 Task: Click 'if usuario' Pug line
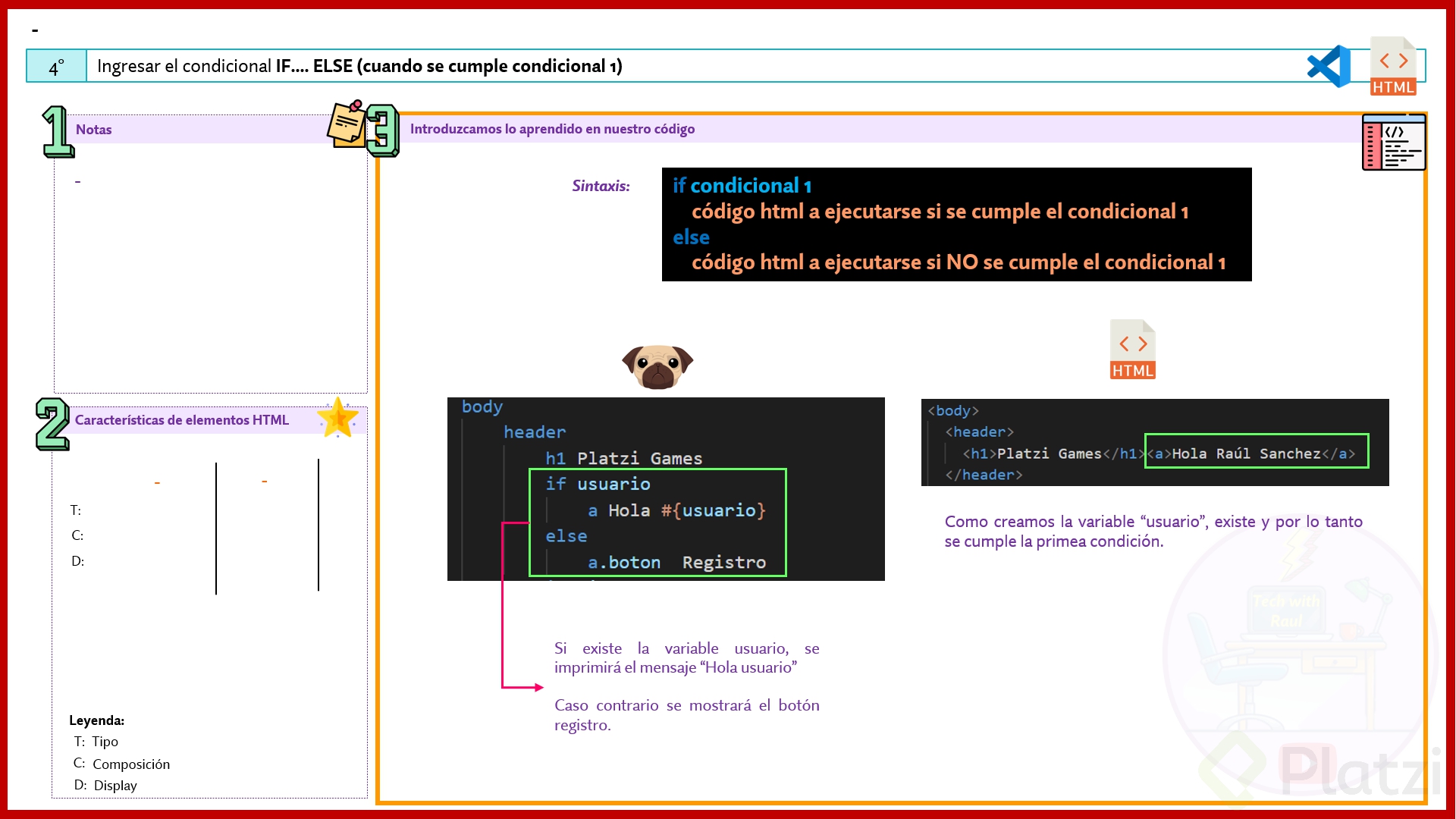click(x=598, y=484)
